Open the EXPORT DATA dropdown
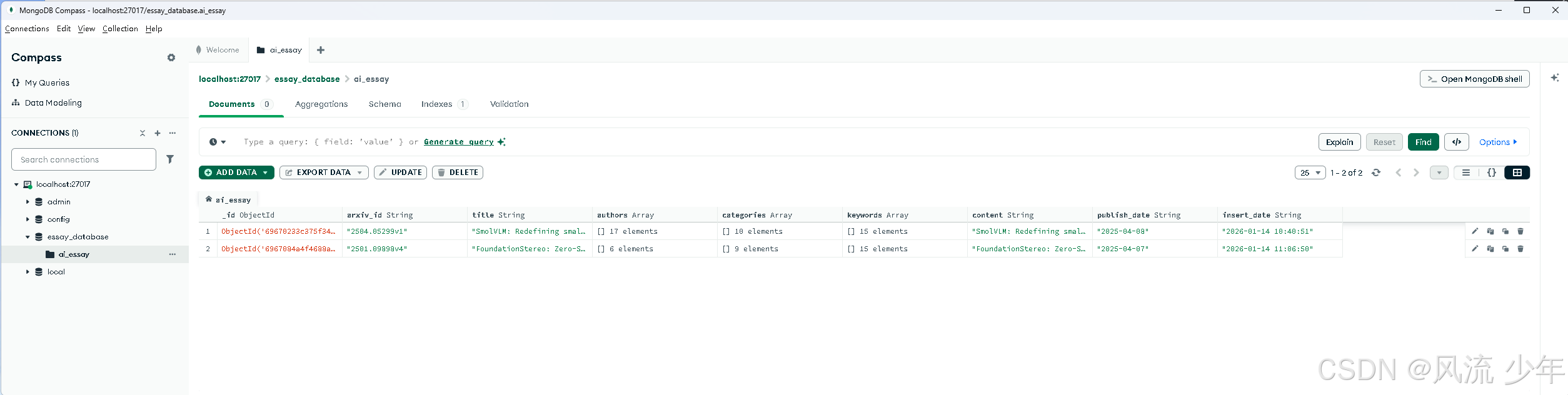The width and height of the screenshot is (1568, 395). coord(324,172)
